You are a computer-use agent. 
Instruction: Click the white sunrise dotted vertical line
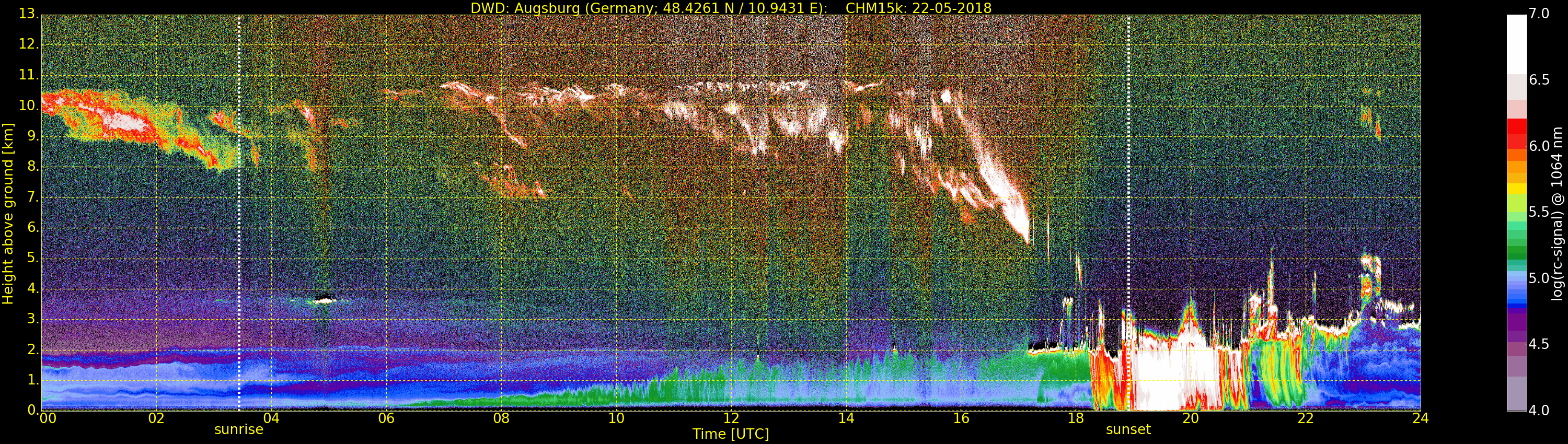pos(239,213)
